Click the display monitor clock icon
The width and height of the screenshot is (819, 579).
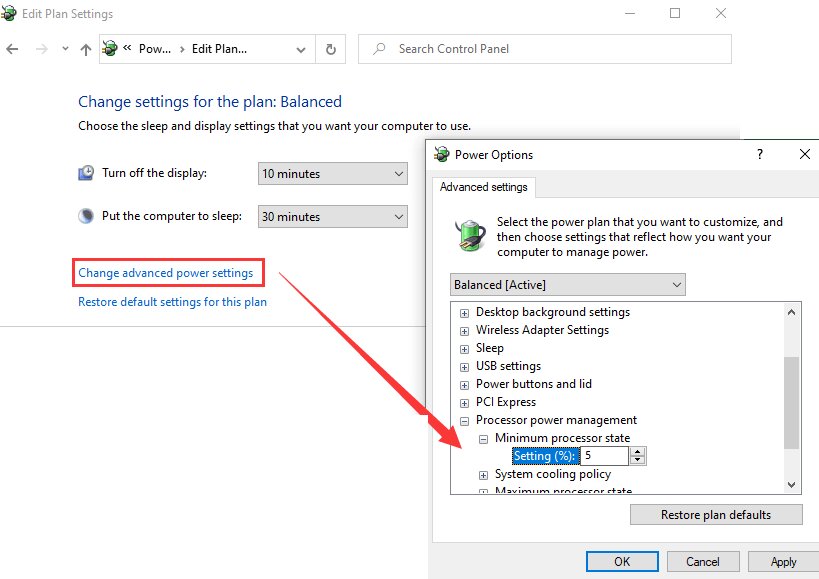86,173
